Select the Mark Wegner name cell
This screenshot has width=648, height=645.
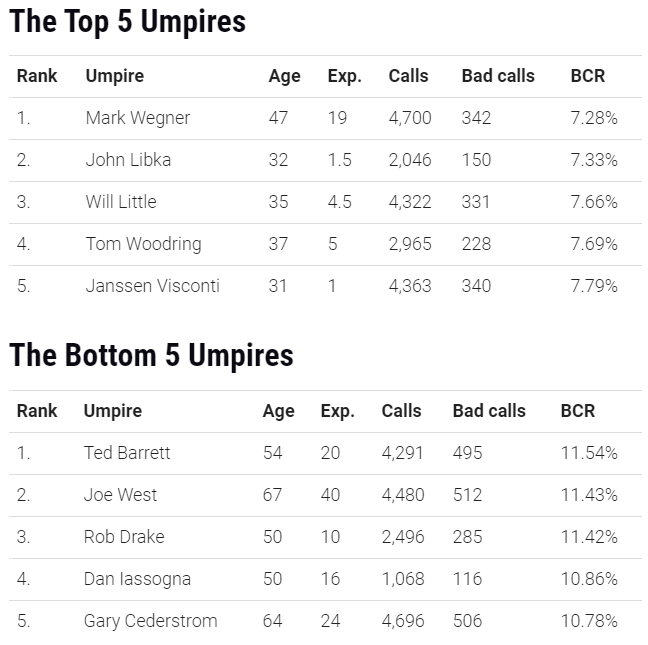pos(138,119)
